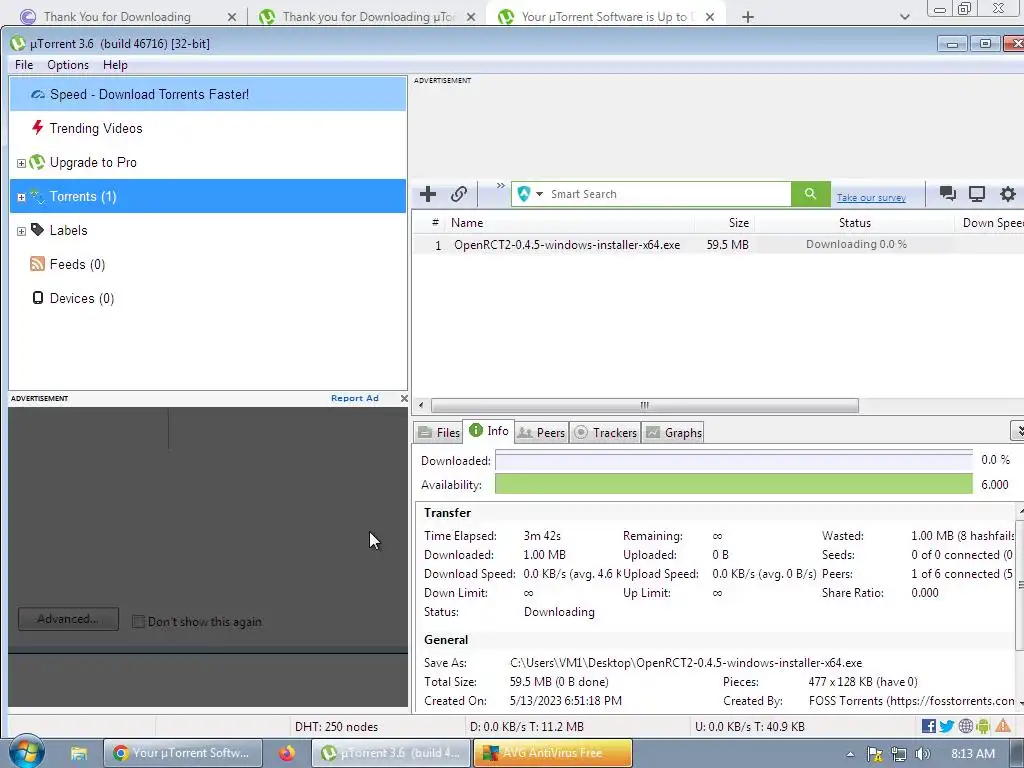Open the chat bubbles icon in toolbar

click(x=947, y=193)
